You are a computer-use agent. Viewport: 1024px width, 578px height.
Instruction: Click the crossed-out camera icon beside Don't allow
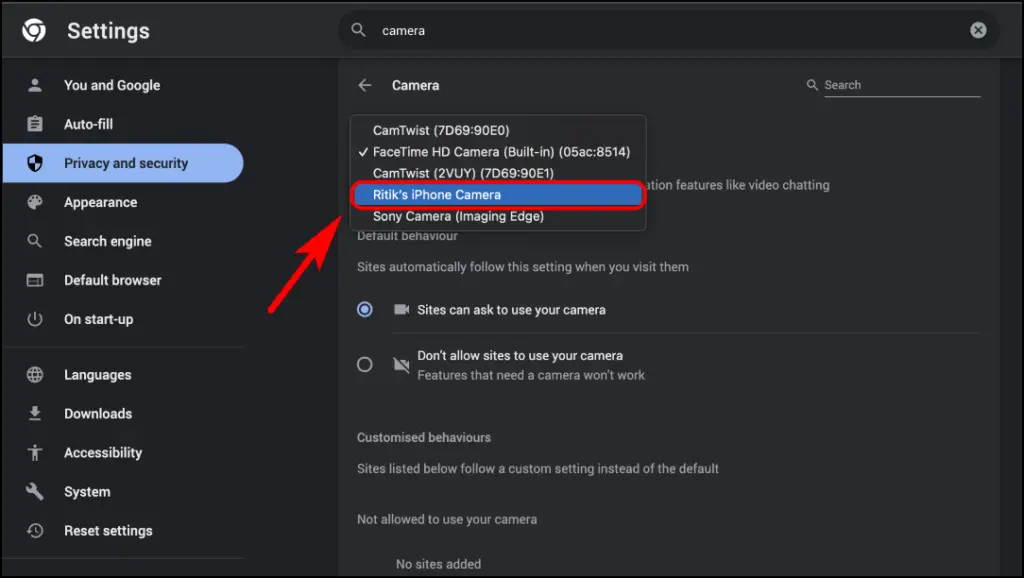[x=401, y=364]
